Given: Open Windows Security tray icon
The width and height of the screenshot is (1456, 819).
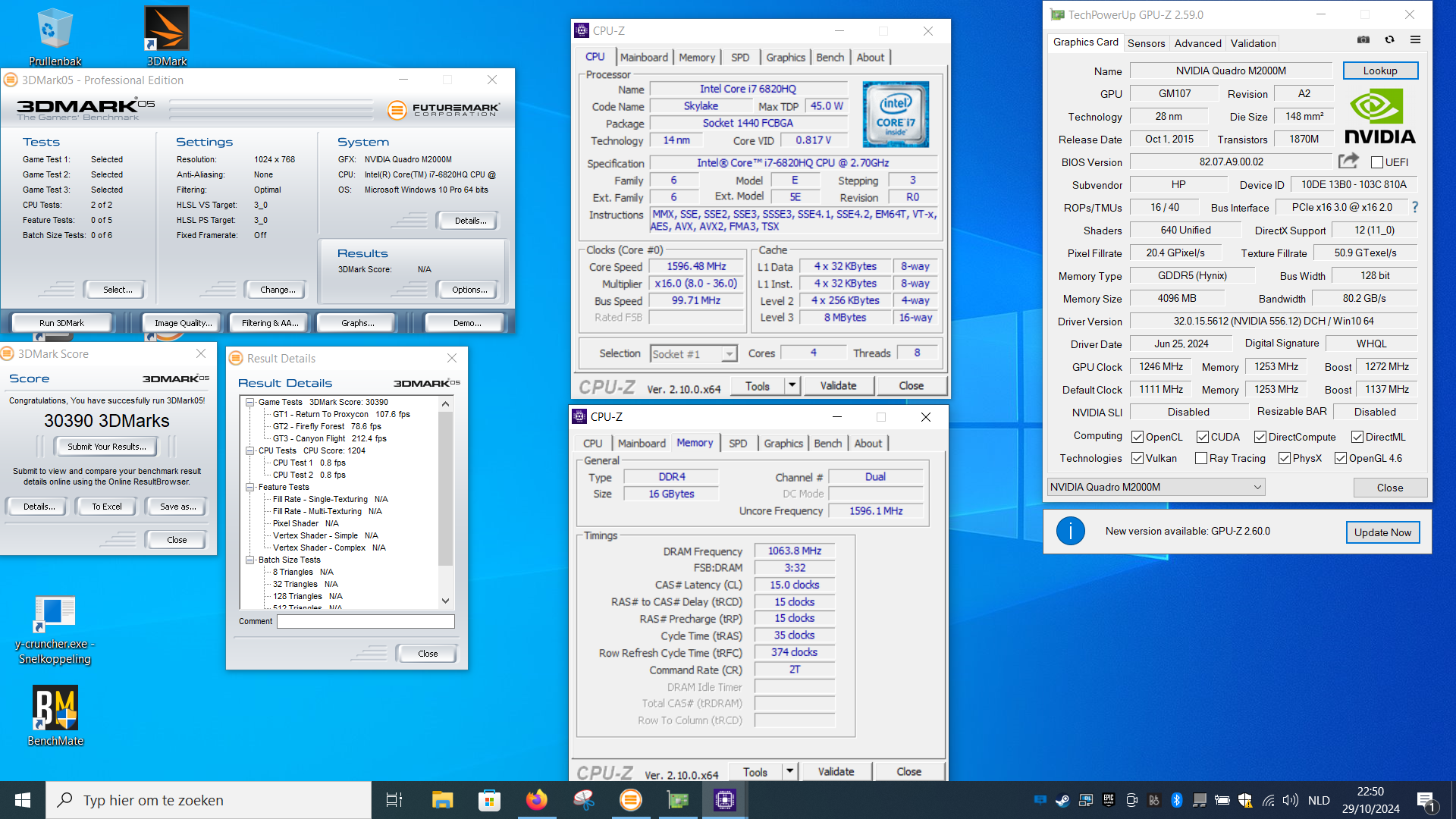Looking at the screenshot, I should 1245,800.
